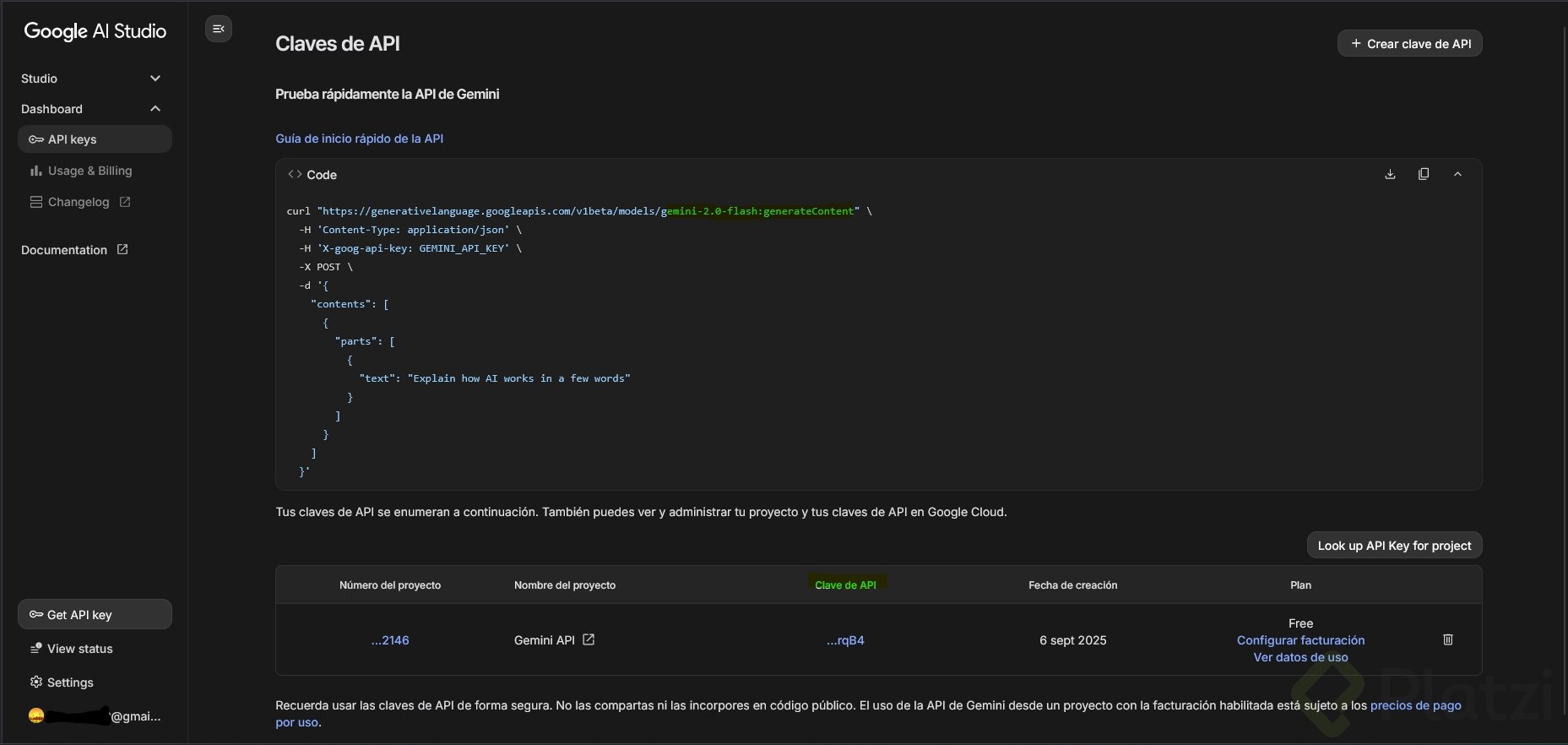Click the Número del proyecto column header
The width and height of the screenshot is (1568, 745).
(x=390, y=585)
